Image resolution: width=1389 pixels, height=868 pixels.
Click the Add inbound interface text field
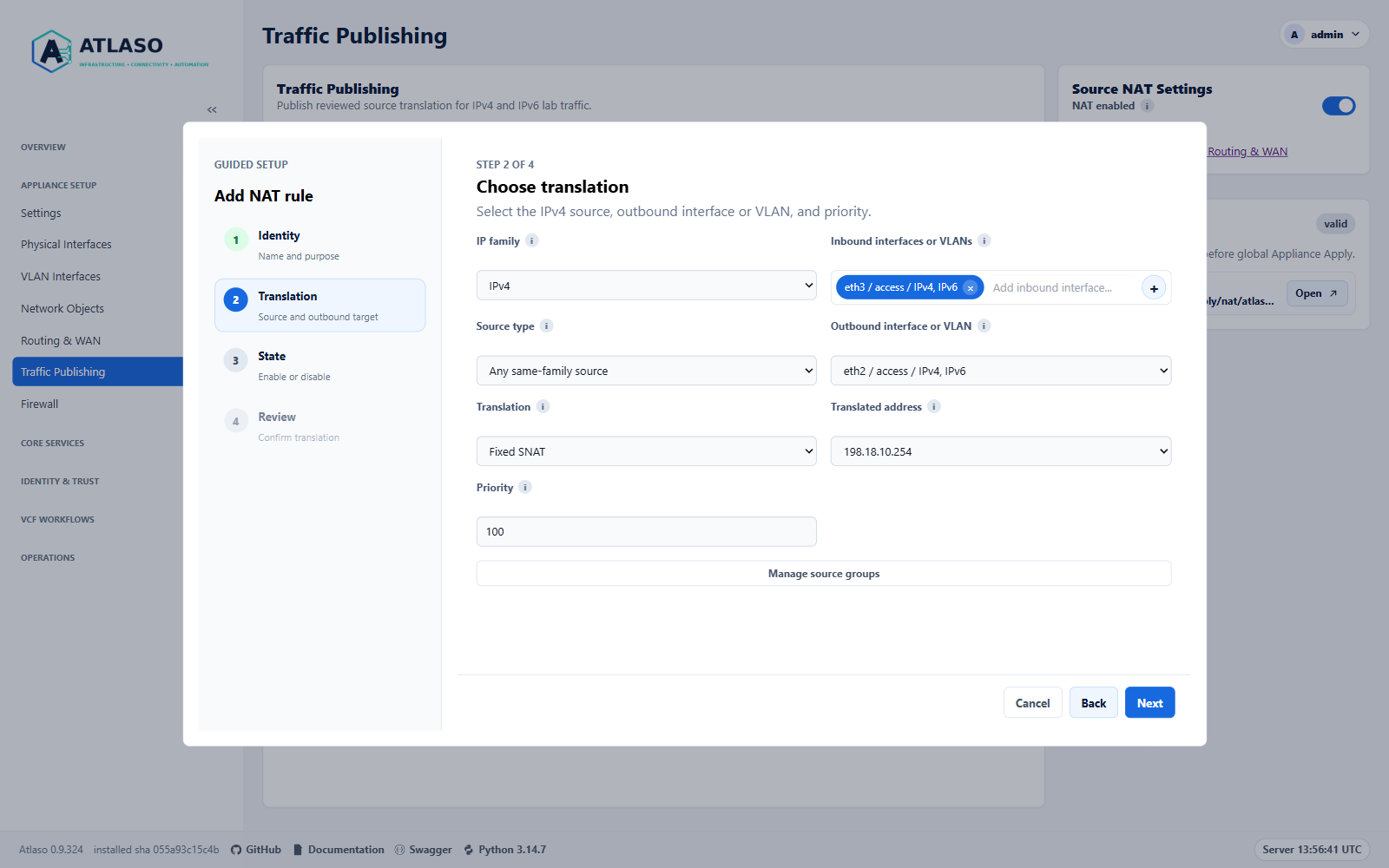point(1063,288)
